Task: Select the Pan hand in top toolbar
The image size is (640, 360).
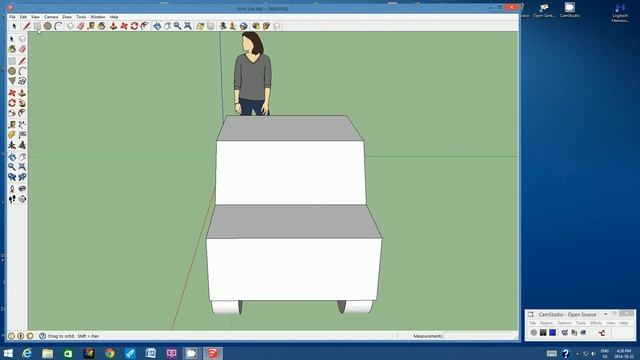Action: (167, 26)
